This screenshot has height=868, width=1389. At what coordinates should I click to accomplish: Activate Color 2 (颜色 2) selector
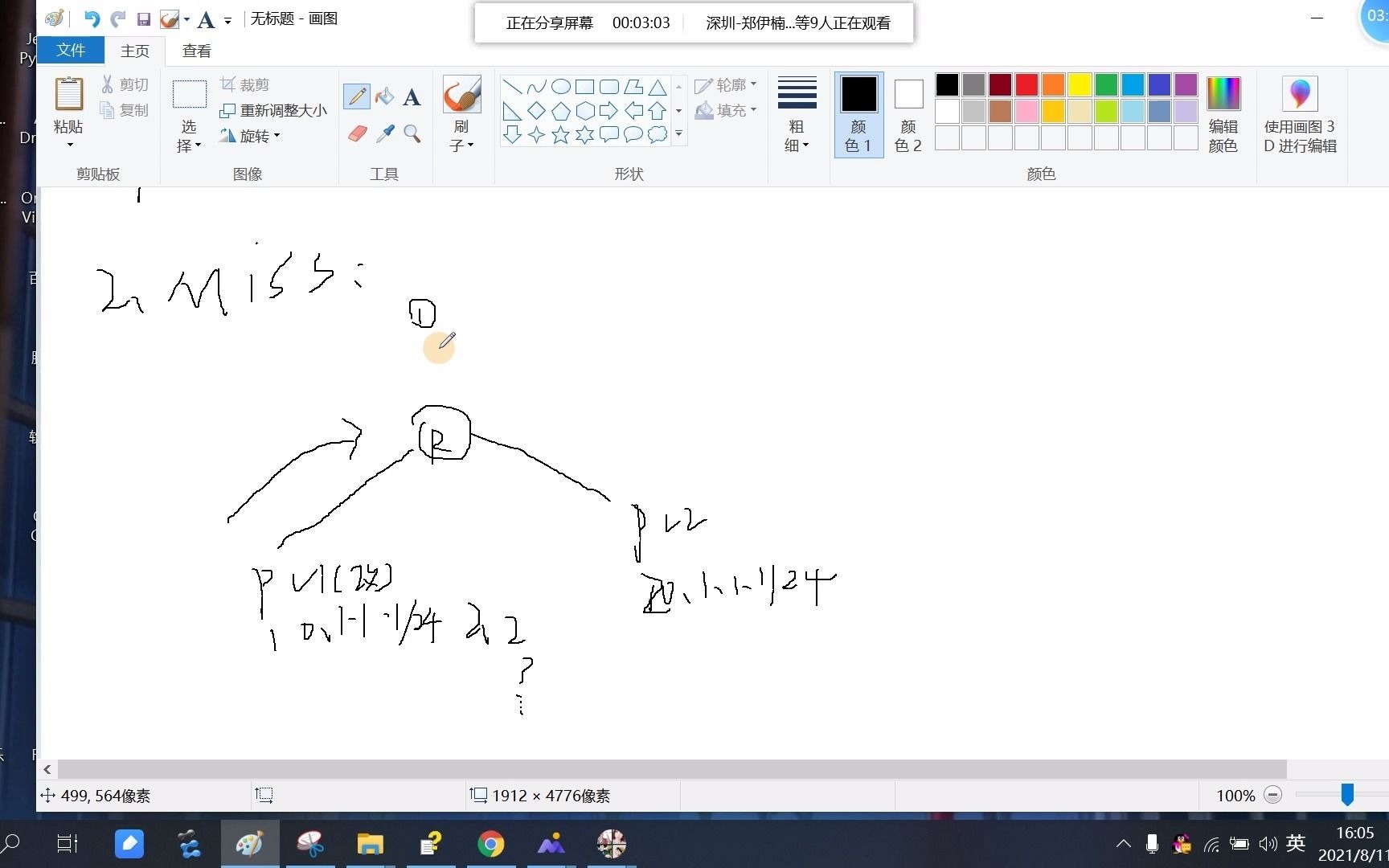tap(908, 114)
